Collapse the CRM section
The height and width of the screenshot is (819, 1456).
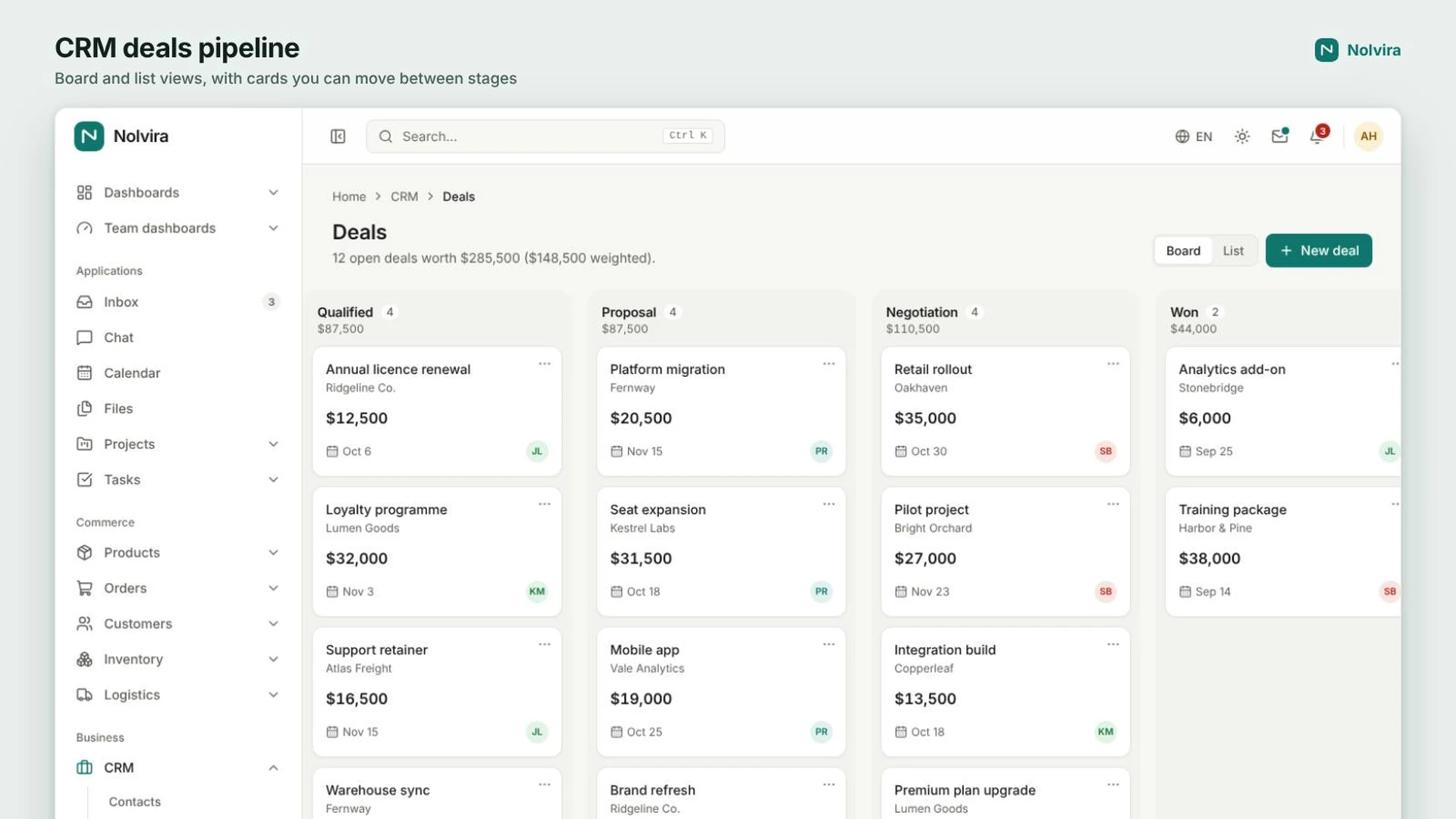[177, 768]
